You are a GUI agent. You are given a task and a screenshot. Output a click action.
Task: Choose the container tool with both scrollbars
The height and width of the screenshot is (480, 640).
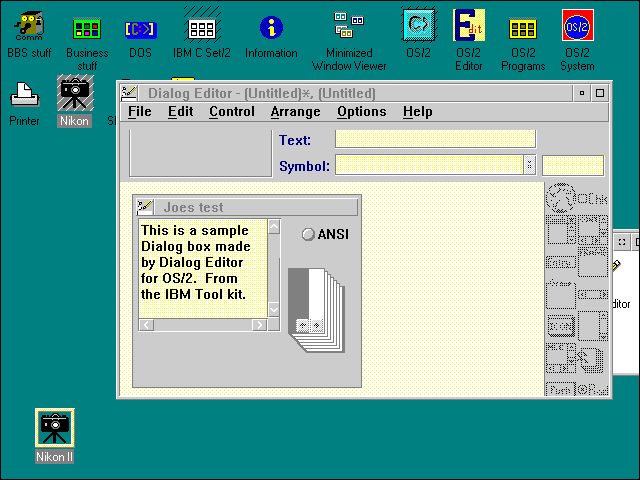pyautogui.click(x=593, y=230)
